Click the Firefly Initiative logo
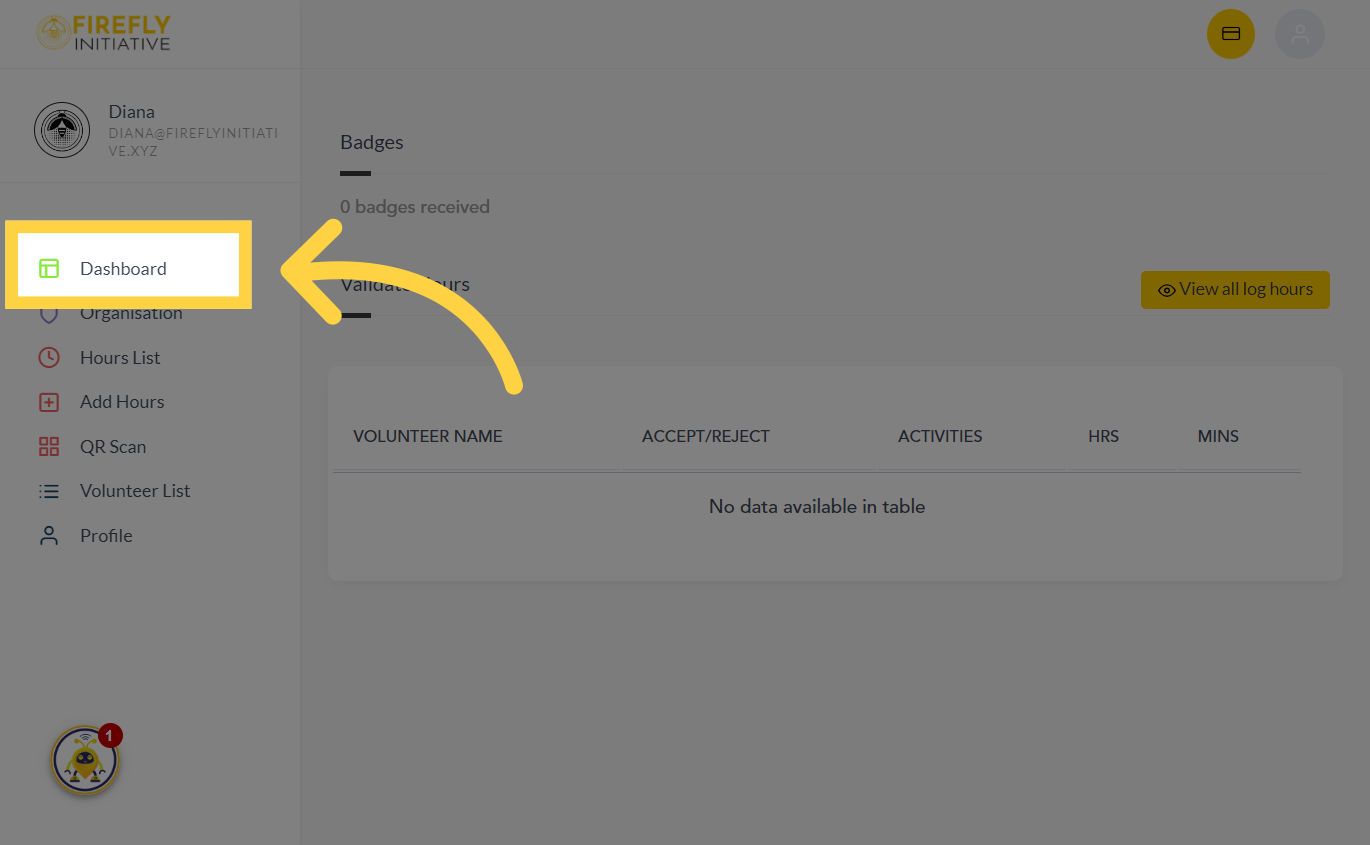This screenshot has width=1370, height=845. [103, 33]
